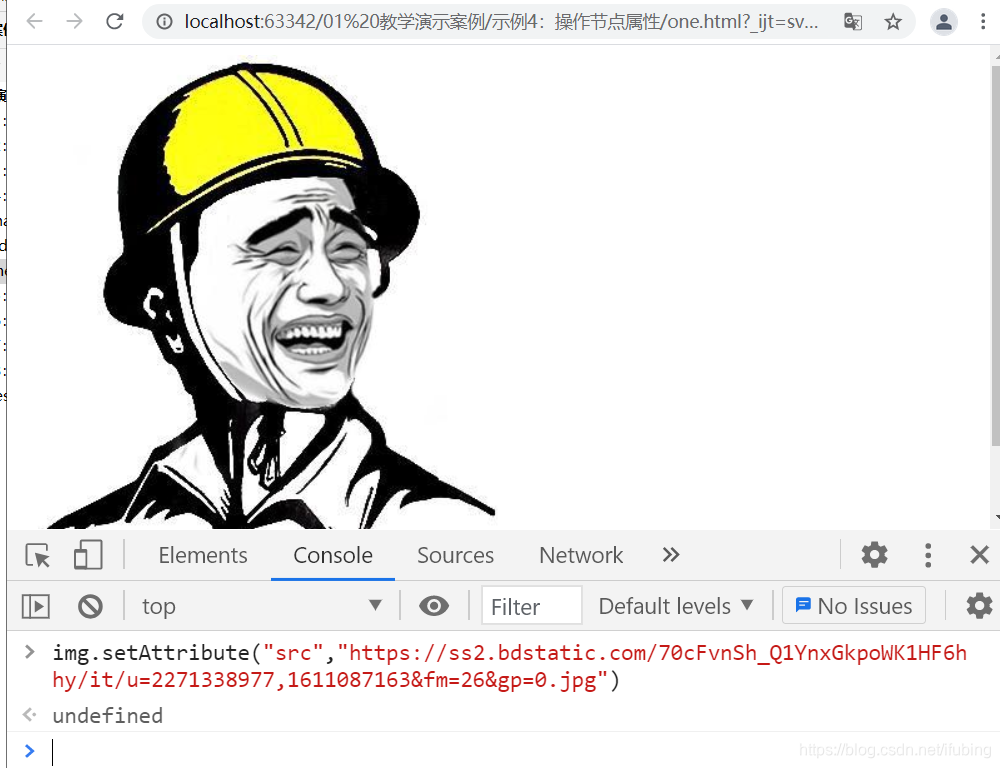
Task: Open the translate page icon
Action: (x=853, y=22)
